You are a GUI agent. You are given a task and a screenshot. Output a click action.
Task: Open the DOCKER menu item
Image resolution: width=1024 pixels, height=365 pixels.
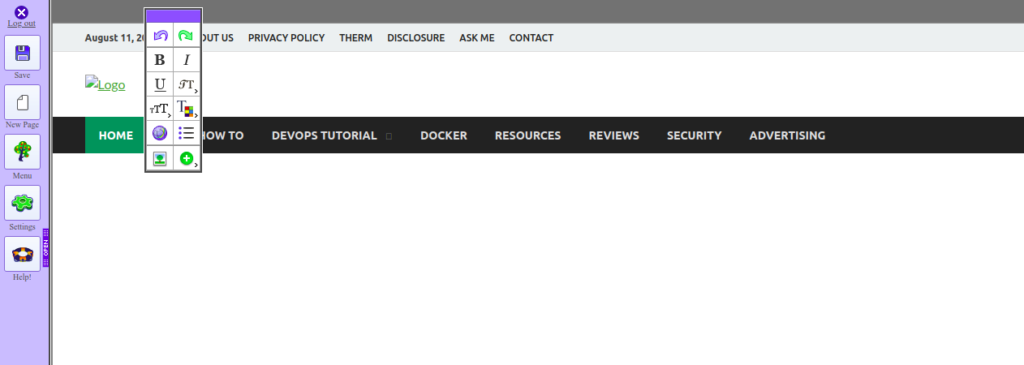tap(443, 135)
